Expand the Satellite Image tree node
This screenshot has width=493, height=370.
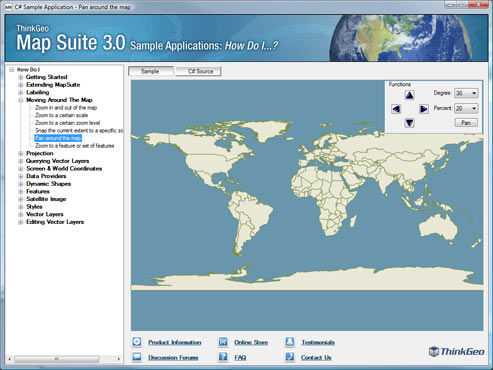tap(21, 199)
